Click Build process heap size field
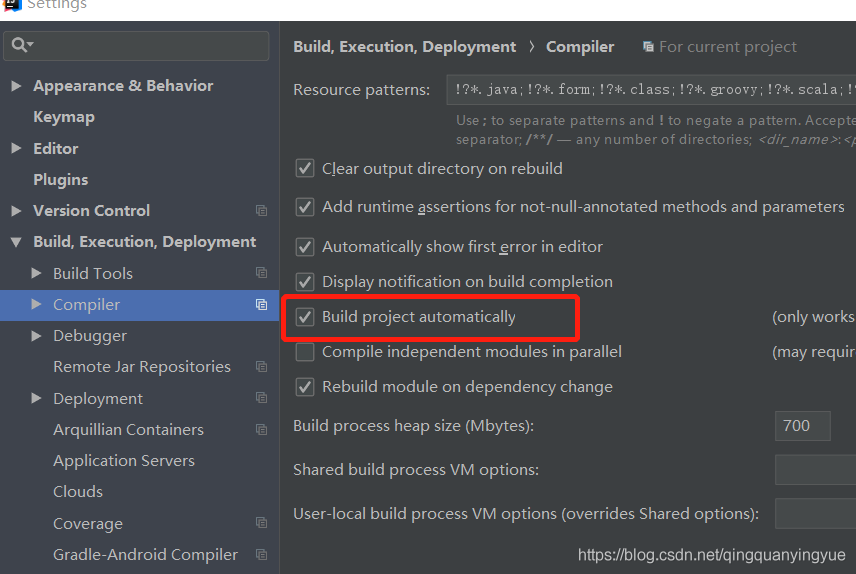Screen dimensions: 856x574 802,426
